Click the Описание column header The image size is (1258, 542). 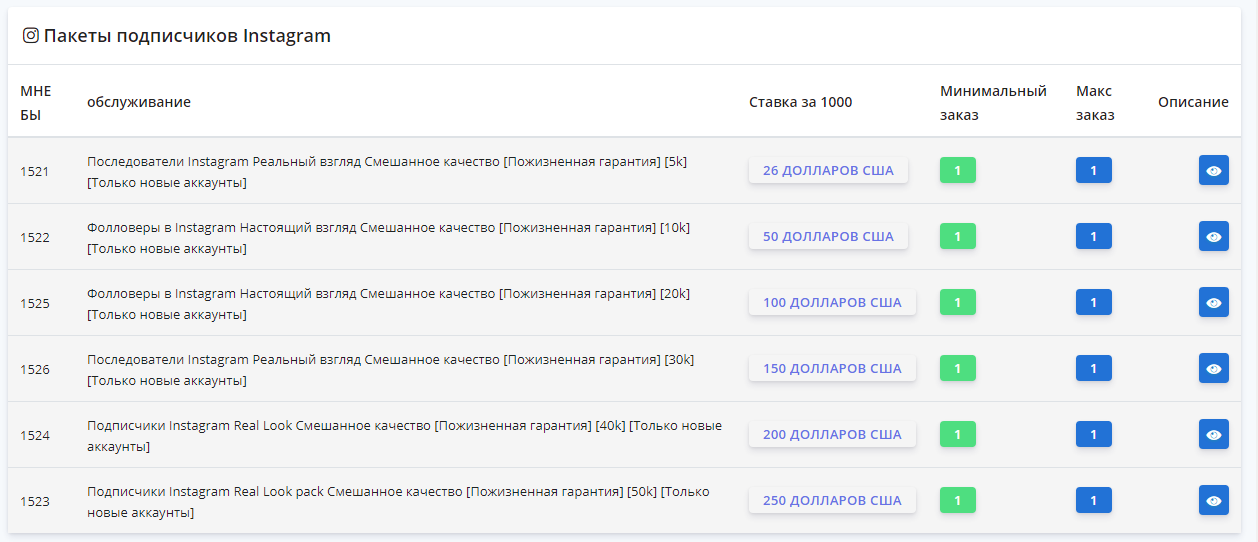(1193, 102)
